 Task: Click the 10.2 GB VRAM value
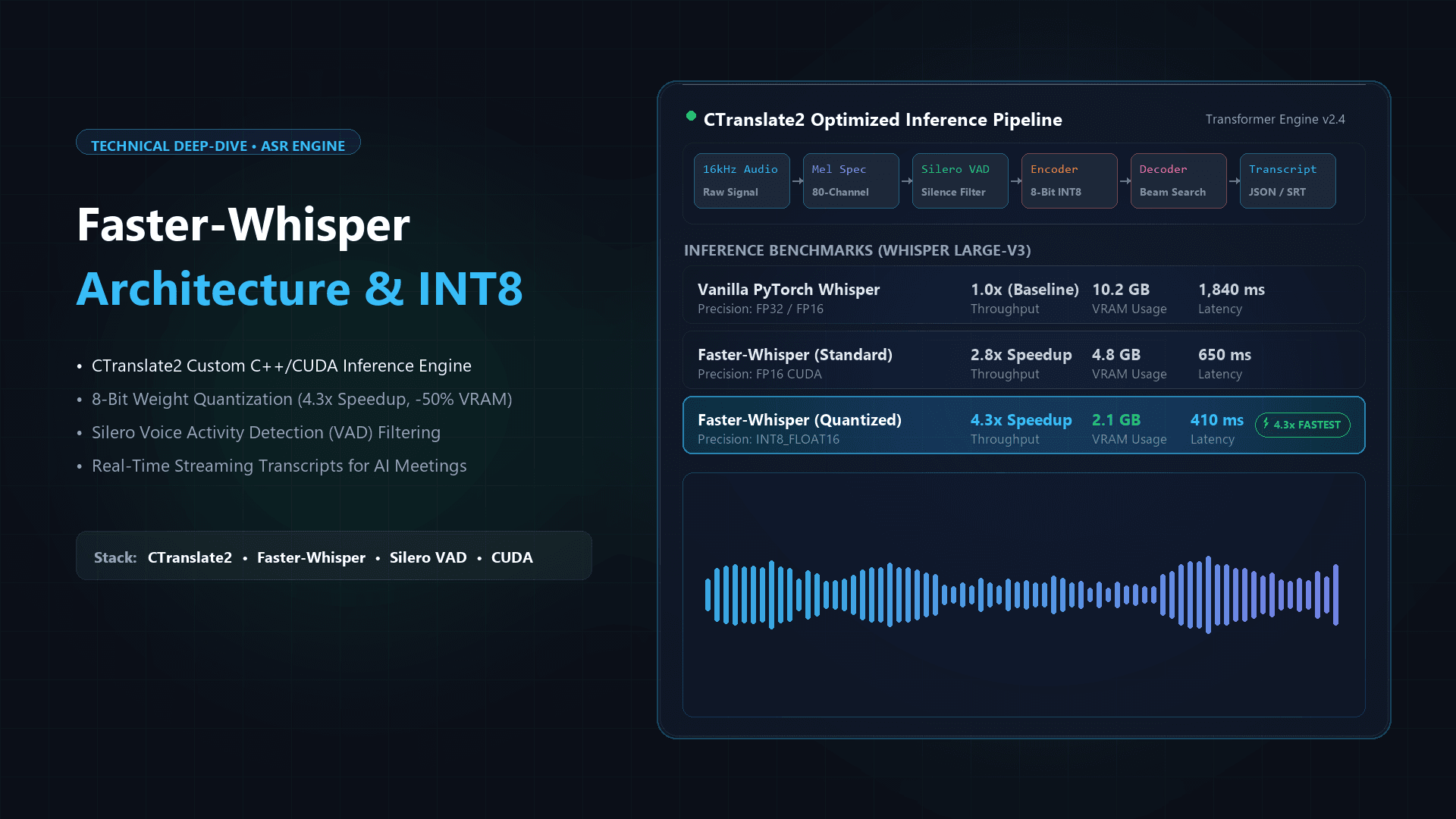pyautogui.click(x=1121, y=290)
